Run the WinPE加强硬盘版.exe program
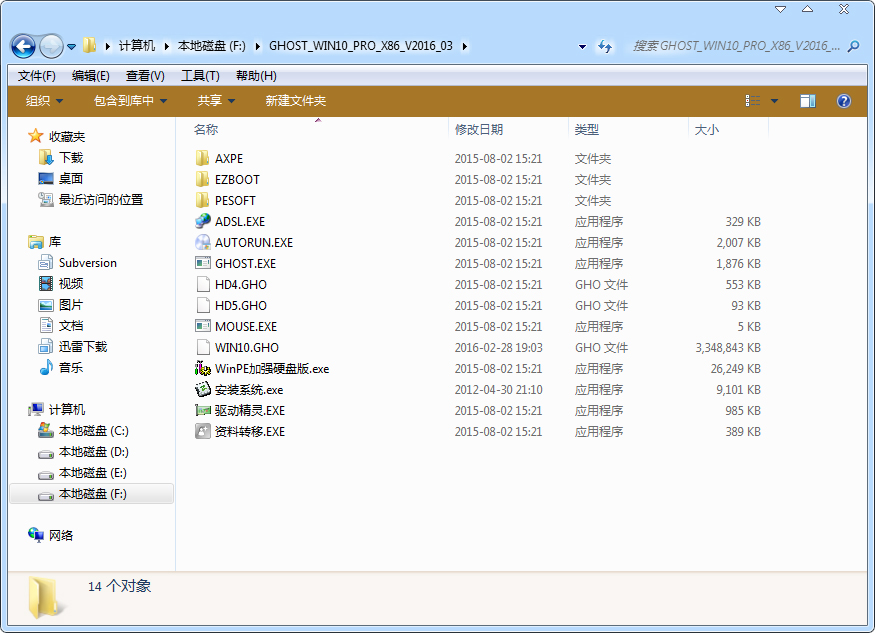The height and width of the screenshot is (633, 875). tap(263, 368)
